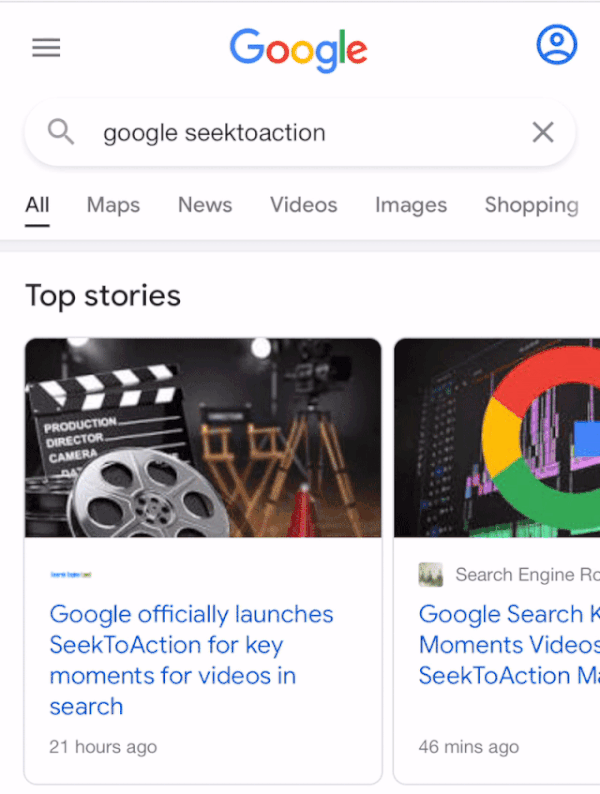Switch to the News tab

tap(205, 205)
